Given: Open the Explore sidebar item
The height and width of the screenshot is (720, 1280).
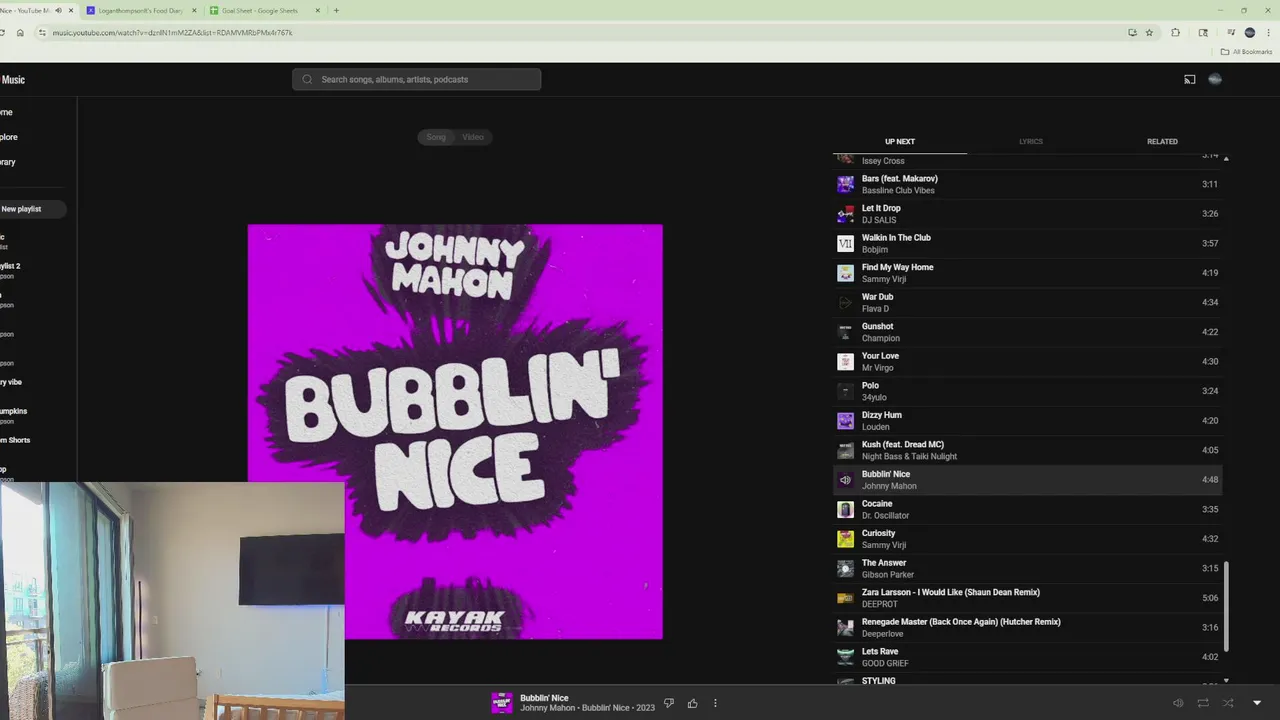Looking at the screenshot, I should (9, 137).
